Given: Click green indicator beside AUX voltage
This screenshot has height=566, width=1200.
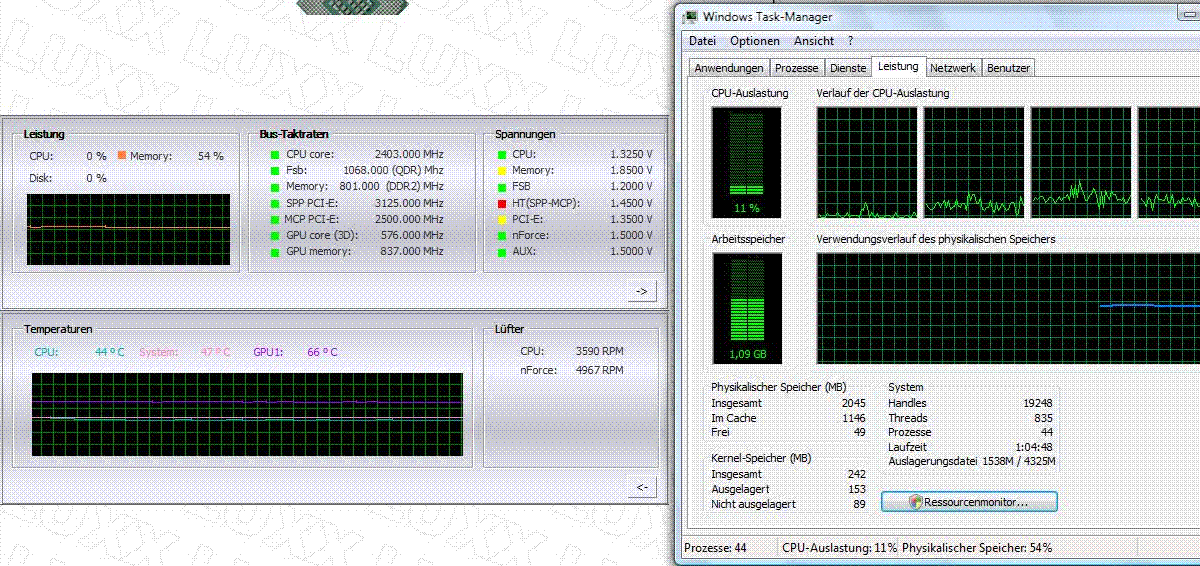Looking at the screenshot, I should [502, 252].
